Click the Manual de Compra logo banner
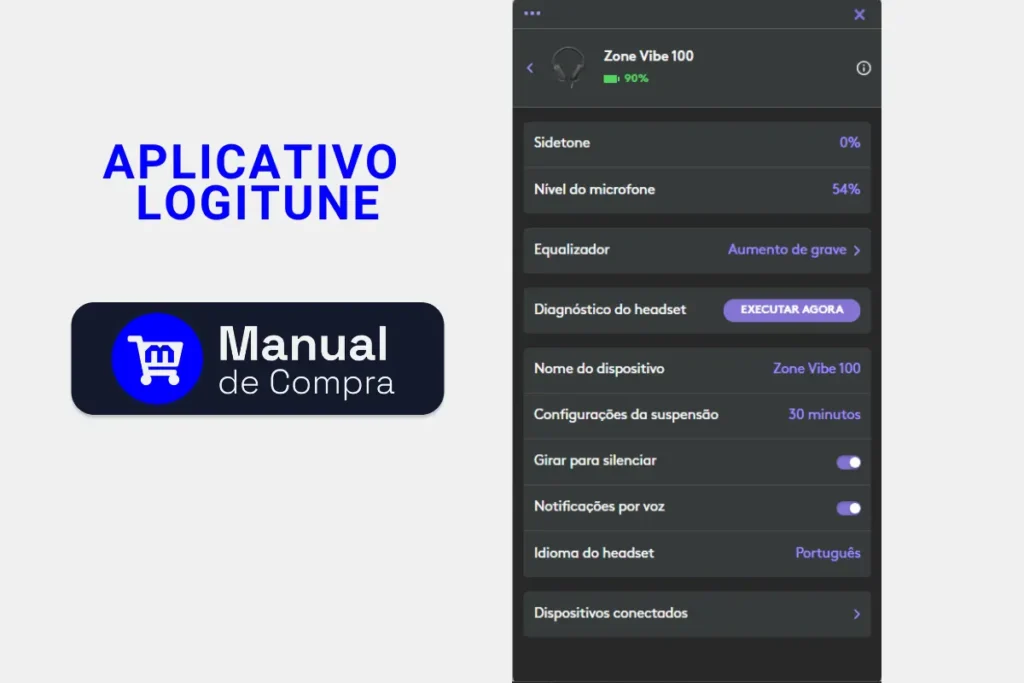 click(x=257, y=358)
